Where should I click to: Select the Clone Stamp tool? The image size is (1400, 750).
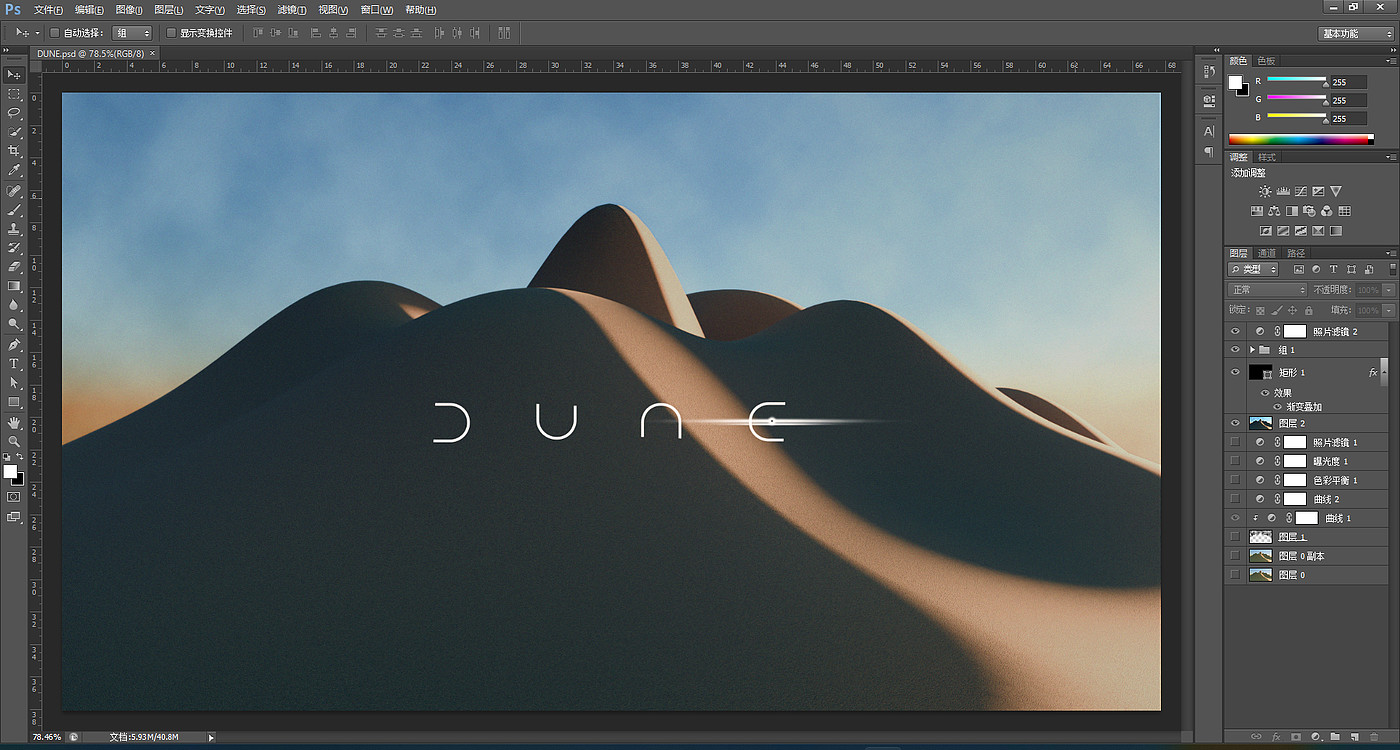(x=14, y=229)
